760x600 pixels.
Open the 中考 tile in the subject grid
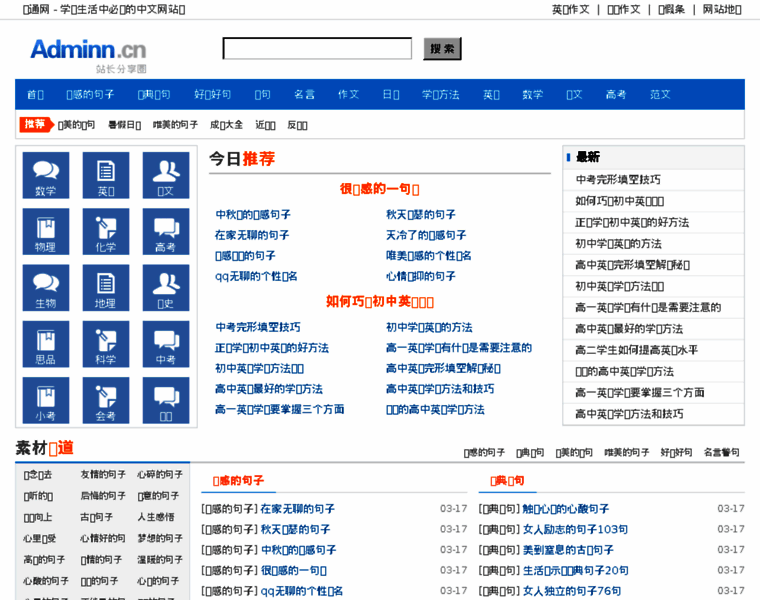coord(166,344)
